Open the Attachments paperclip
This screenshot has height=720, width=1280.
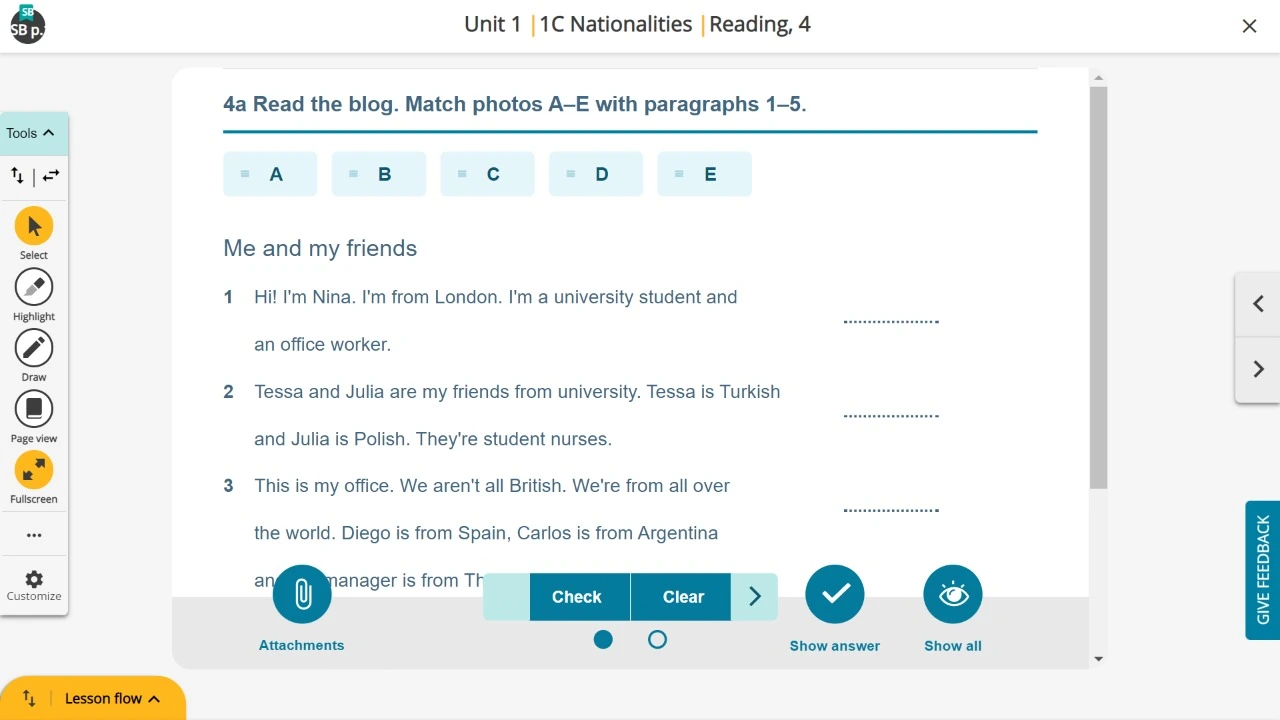click(302, 595)
